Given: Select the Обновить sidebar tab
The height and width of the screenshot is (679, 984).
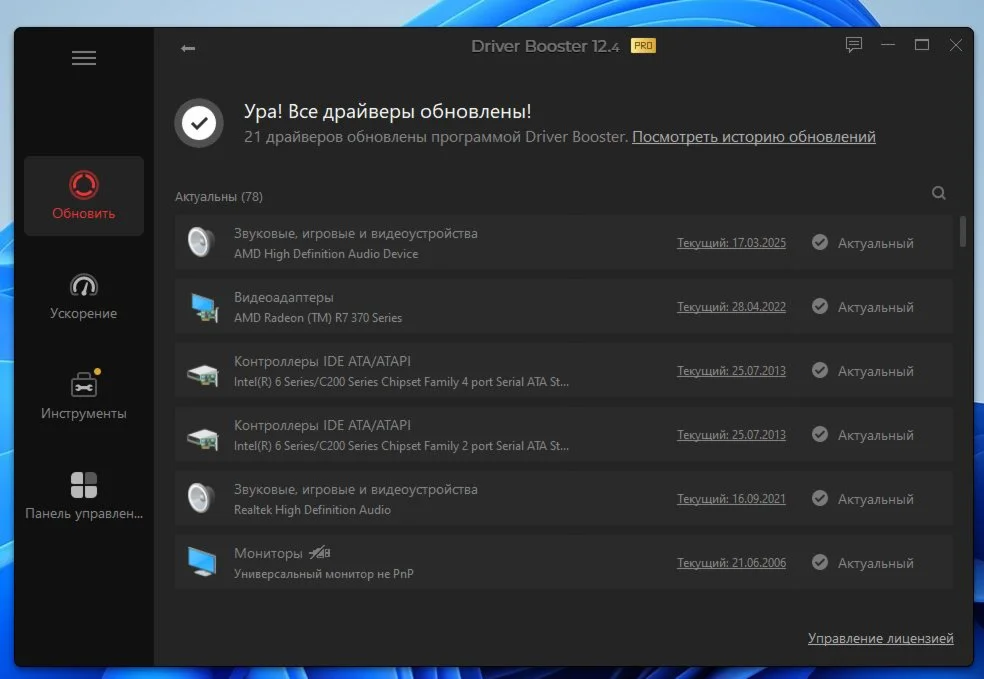Looking at the screenshot, I should click(83, 196).
